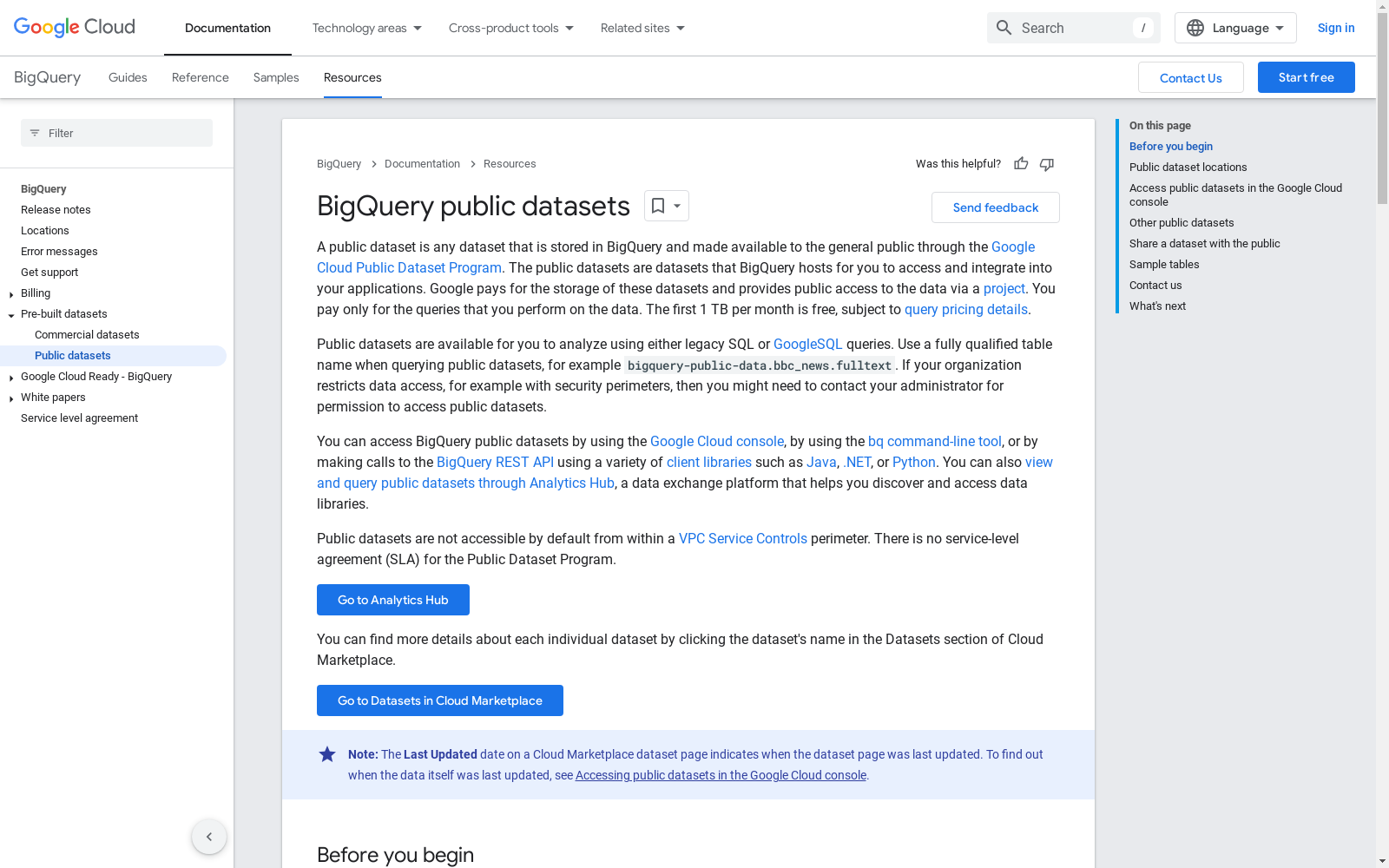Focus the Search input field
The width and height of the screenshot is (1389, 868).
pyautogui.click(x=1074, y=28)
